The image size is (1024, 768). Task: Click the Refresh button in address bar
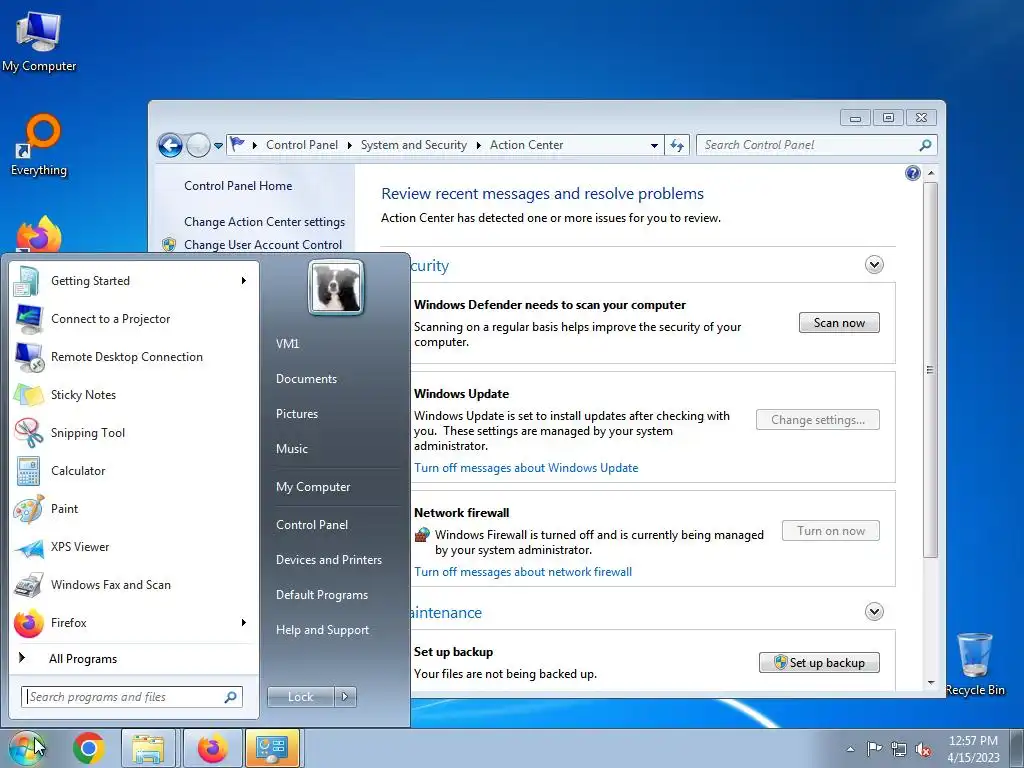click(x=677, y=145)
